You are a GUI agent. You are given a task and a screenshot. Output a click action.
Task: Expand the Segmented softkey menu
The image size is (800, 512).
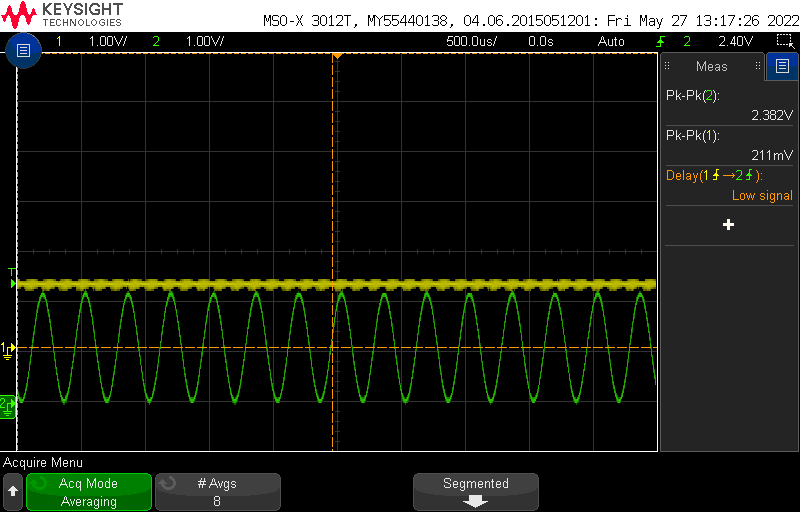(x=476, y=492)
